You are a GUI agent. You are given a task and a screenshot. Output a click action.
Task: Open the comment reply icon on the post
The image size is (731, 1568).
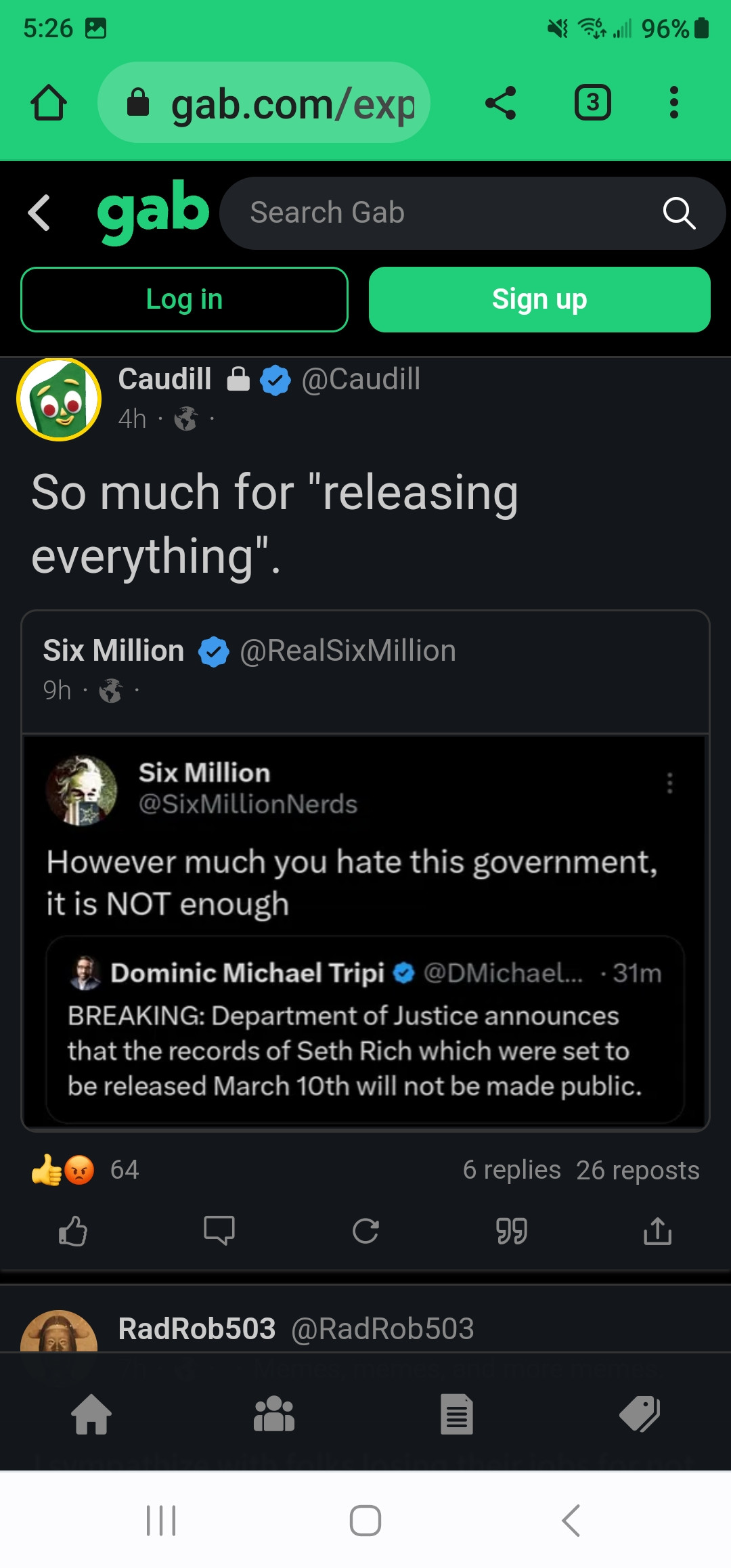[x=219, y=1231]
